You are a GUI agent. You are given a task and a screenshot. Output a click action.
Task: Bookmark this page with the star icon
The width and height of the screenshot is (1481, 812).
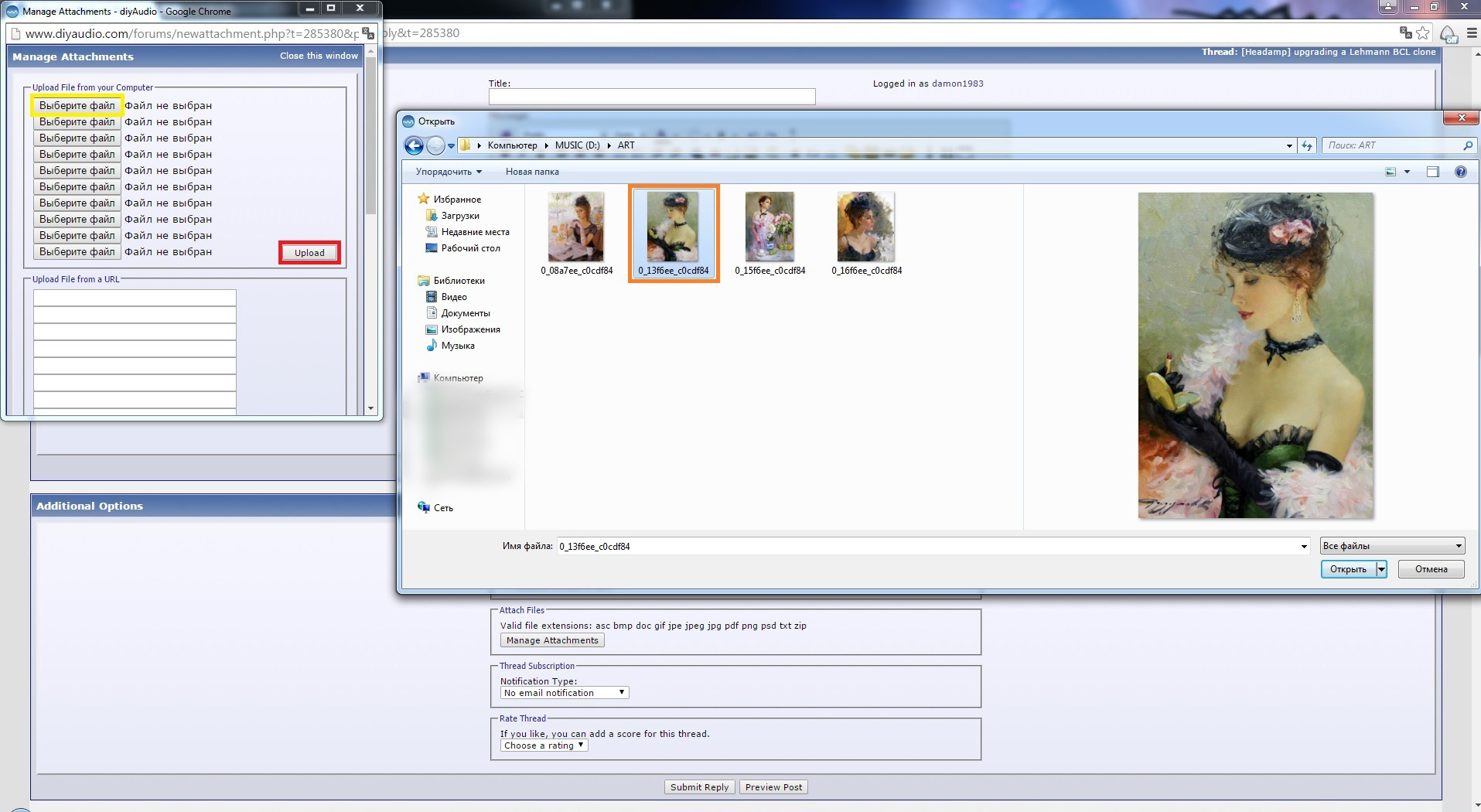point(1422,32)
